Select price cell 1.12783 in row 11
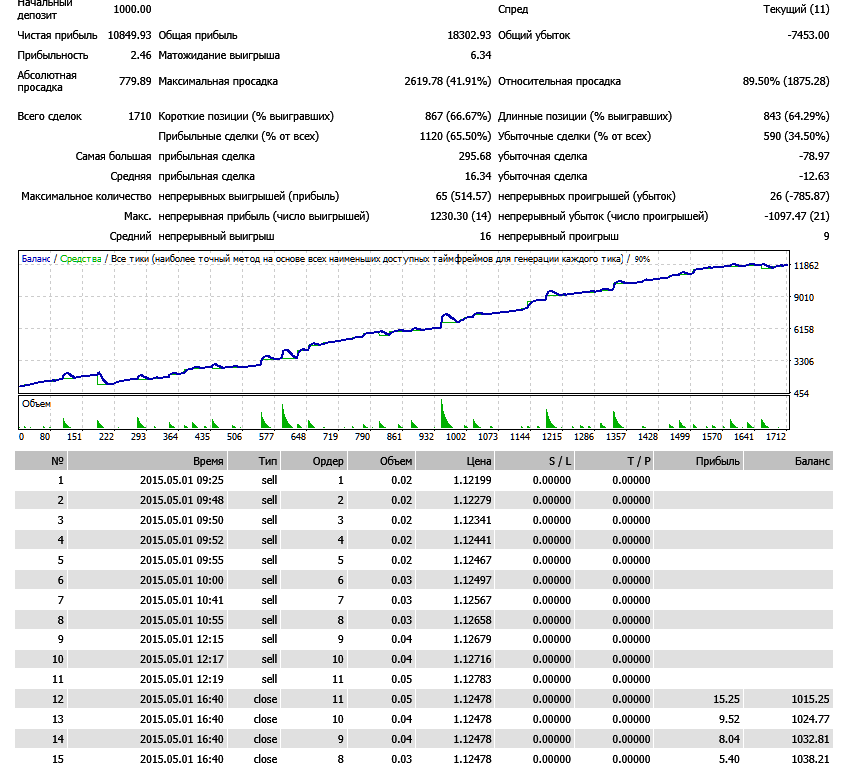845x768 pixels. [x=472, y=679]
